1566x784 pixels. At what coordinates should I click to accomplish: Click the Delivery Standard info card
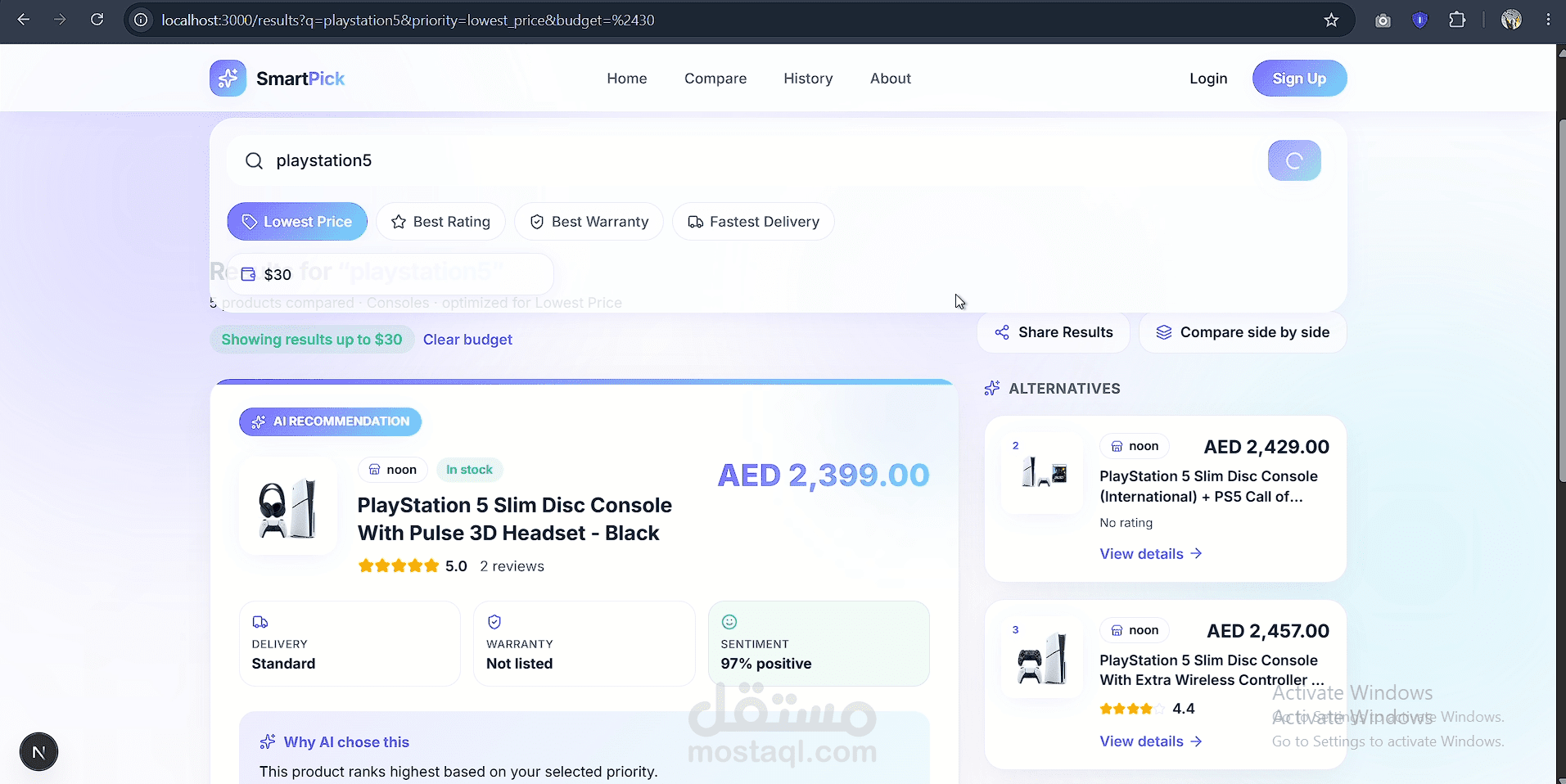(x=350, y=643)
